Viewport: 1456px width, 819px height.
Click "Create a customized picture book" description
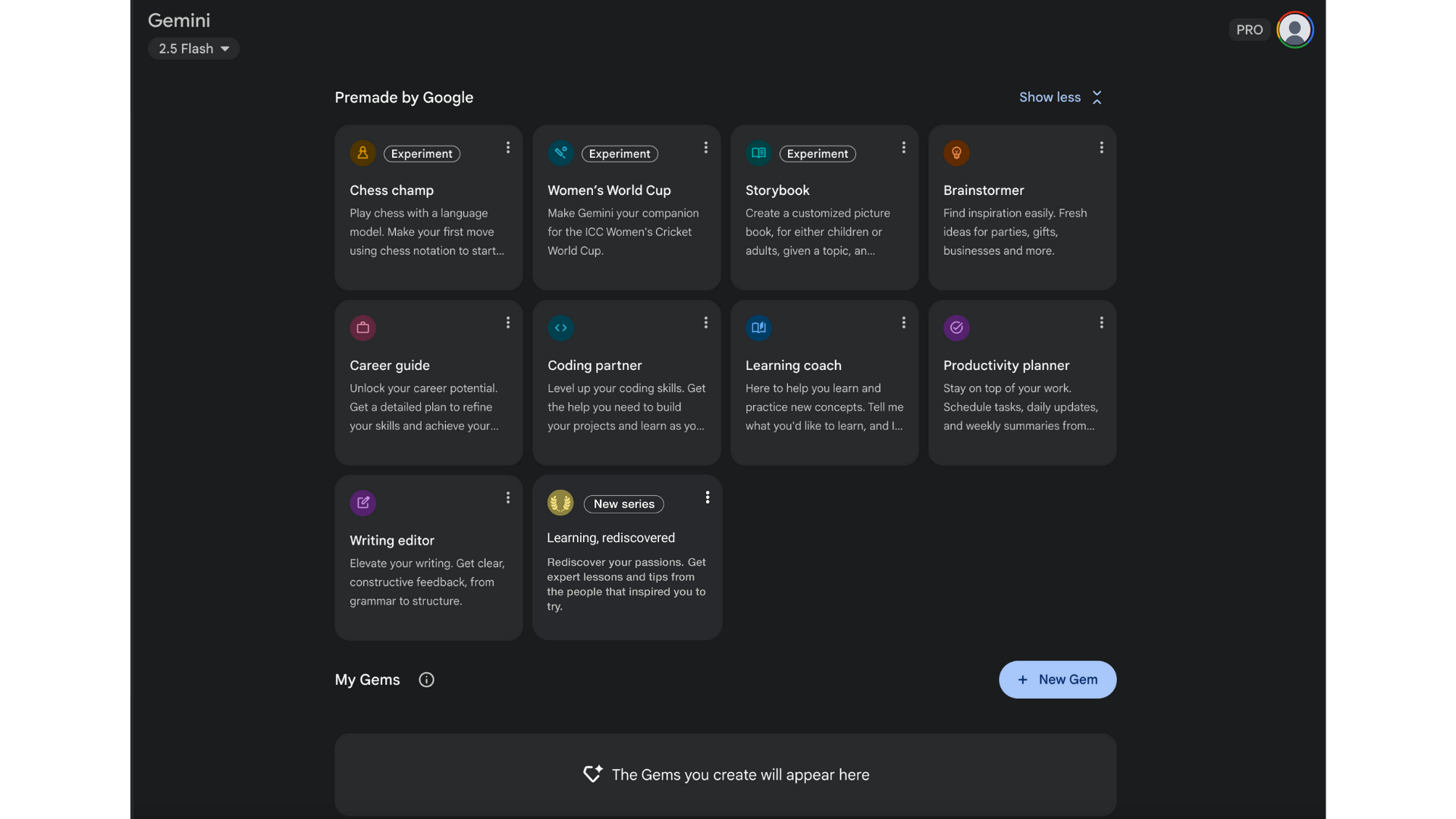pos(818,232)
